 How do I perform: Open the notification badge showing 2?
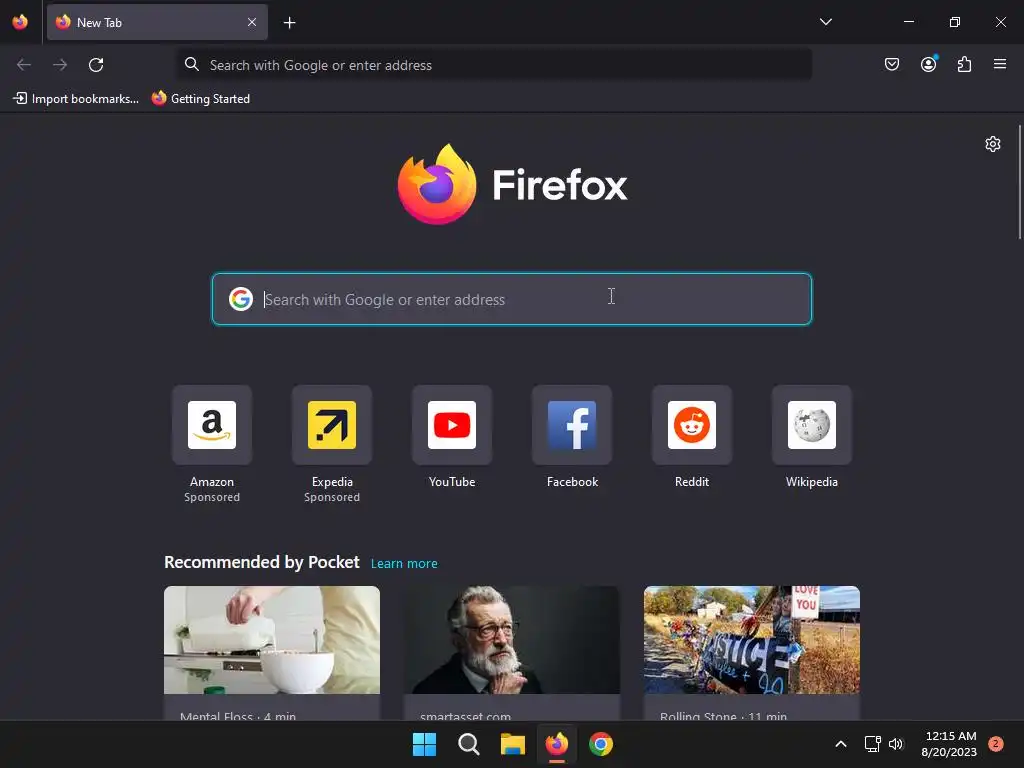click(x=996, y=744)
